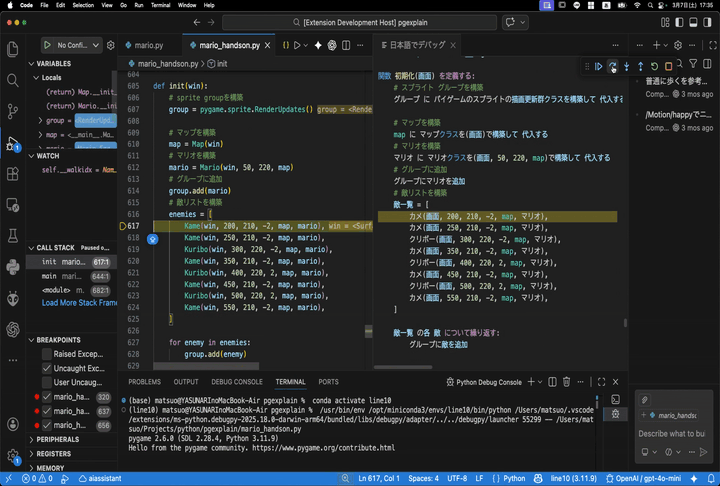Collapse the VARIABLES section

[54, 63]
